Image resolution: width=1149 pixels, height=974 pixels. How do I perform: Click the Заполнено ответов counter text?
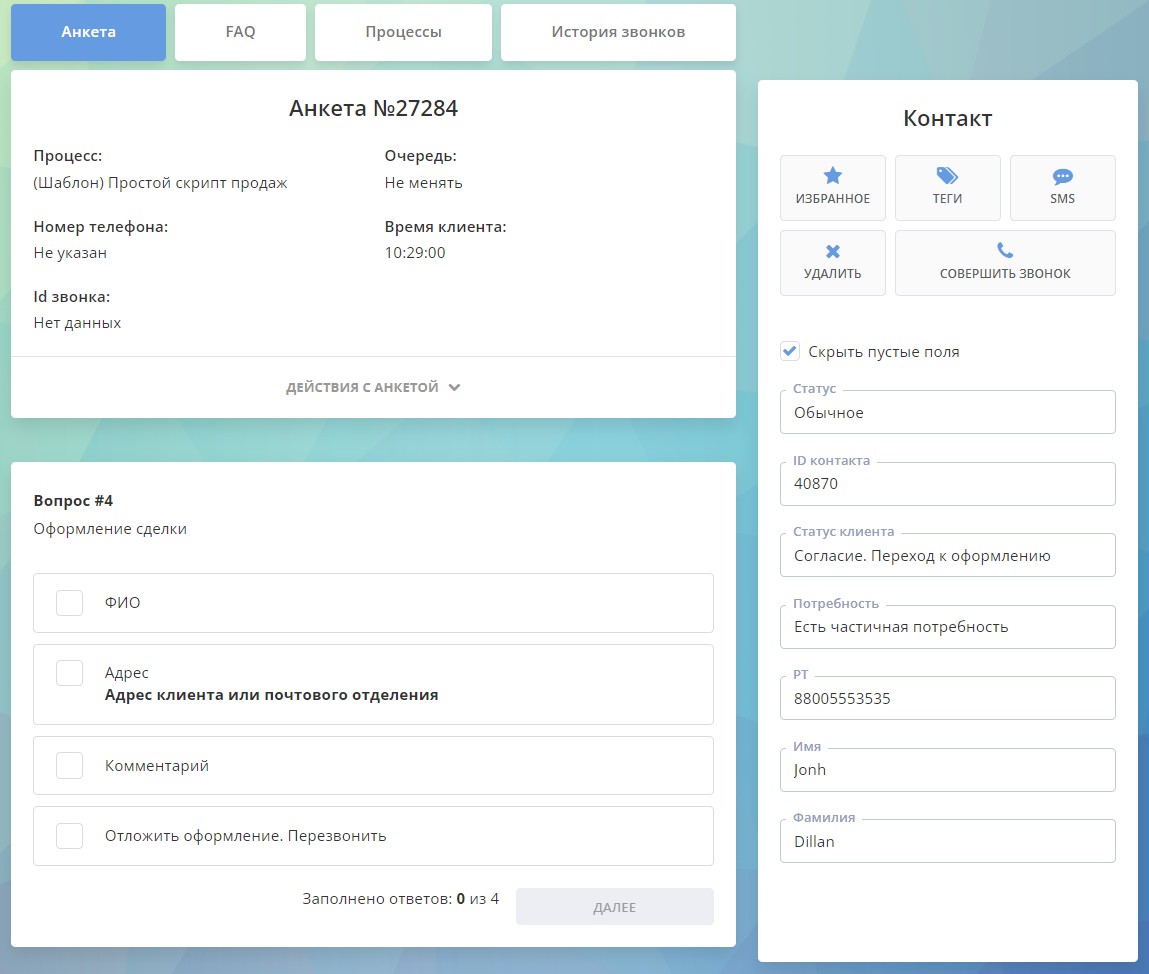[x=400, y=899]
